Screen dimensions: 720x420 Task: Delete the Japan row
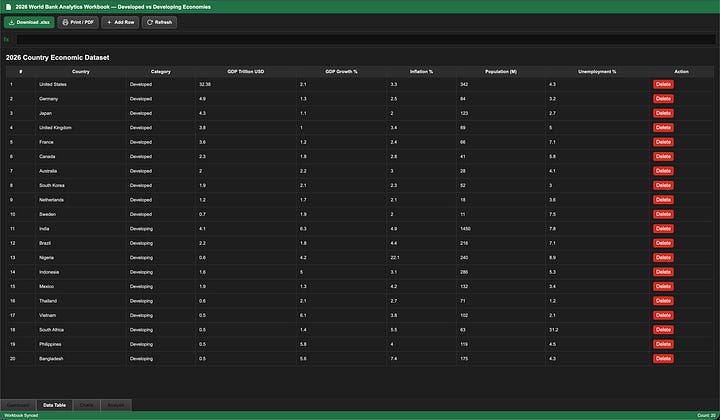[663, 113]
